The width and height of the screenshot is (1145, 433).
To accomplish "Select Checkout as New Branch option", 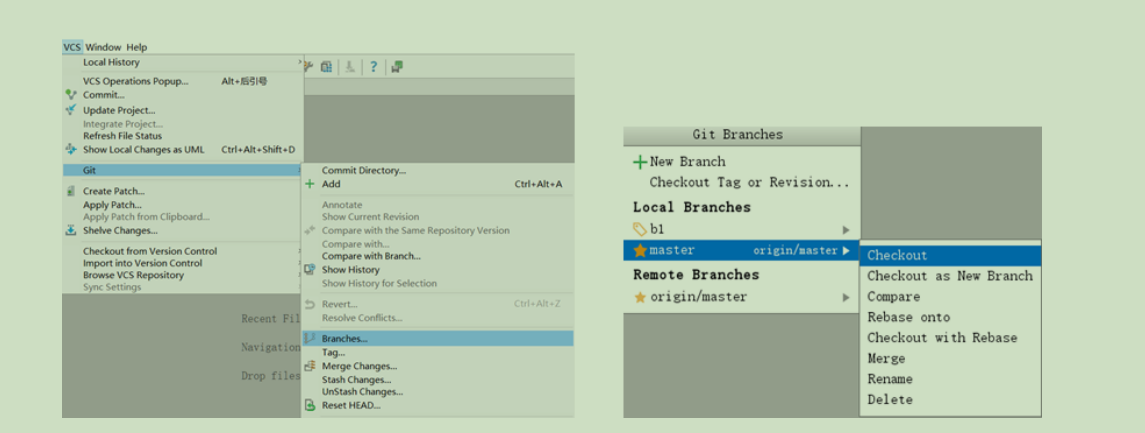I will (951, 276).
